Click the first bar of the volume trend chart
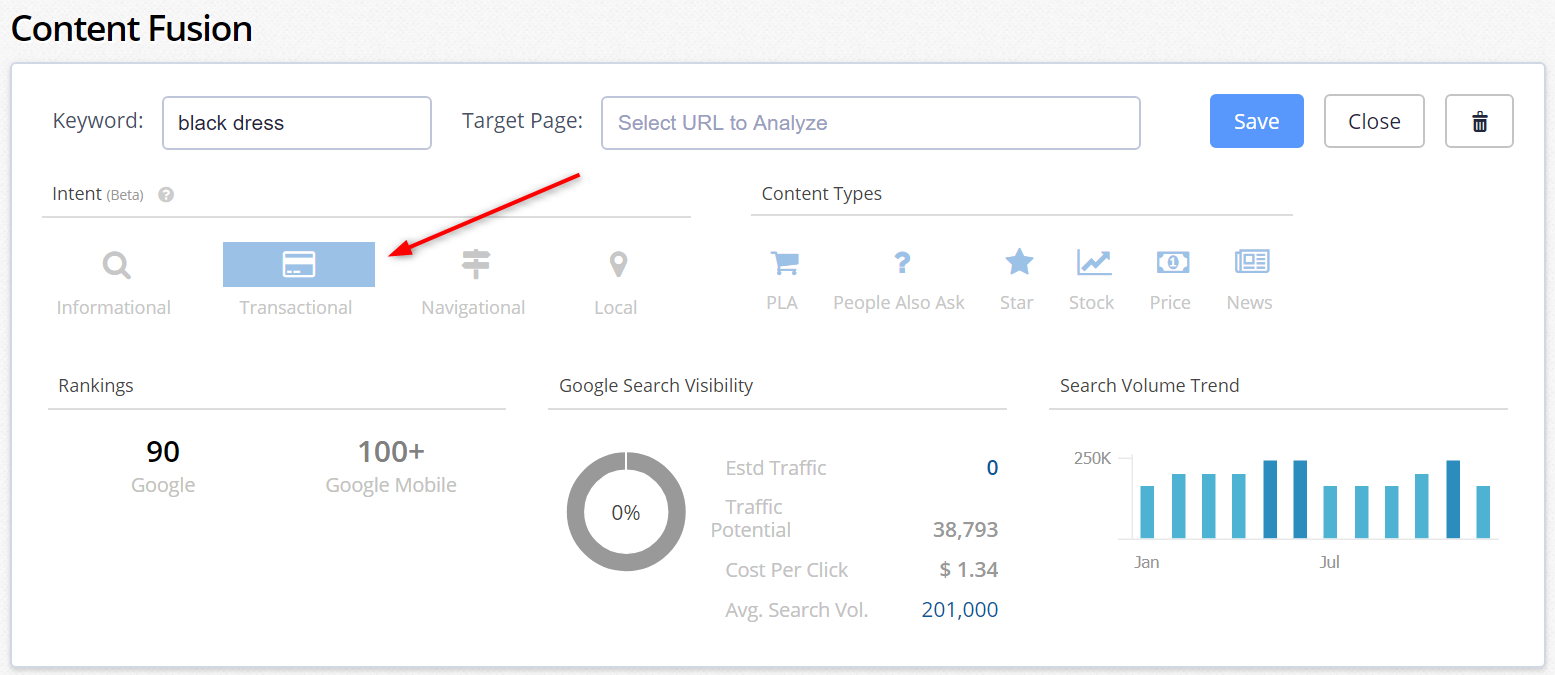The height and width of the screenshot is (675, 1555). pos(1147,512)
